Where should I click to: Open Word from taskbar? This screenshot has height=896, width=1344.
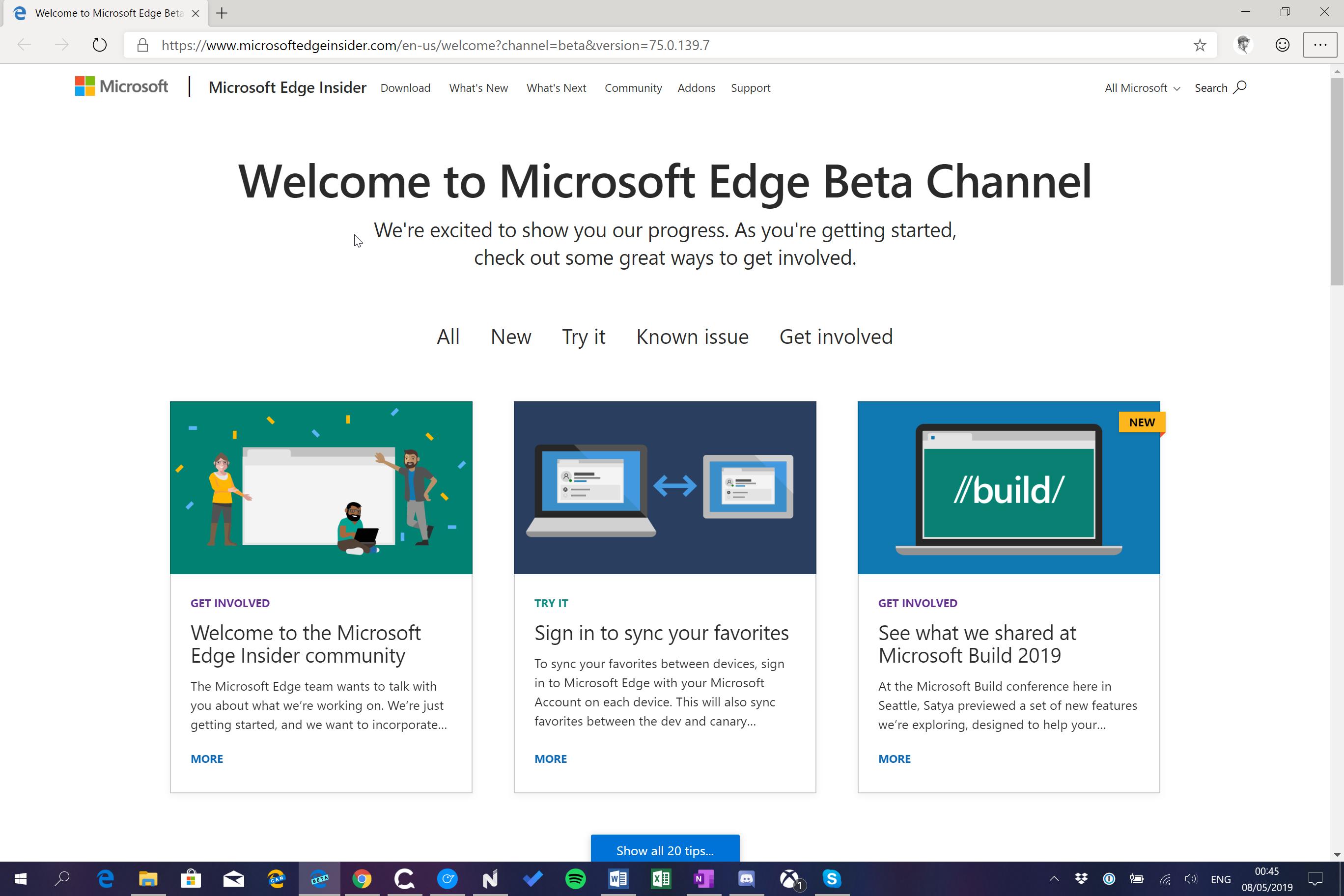click(618, 878)
